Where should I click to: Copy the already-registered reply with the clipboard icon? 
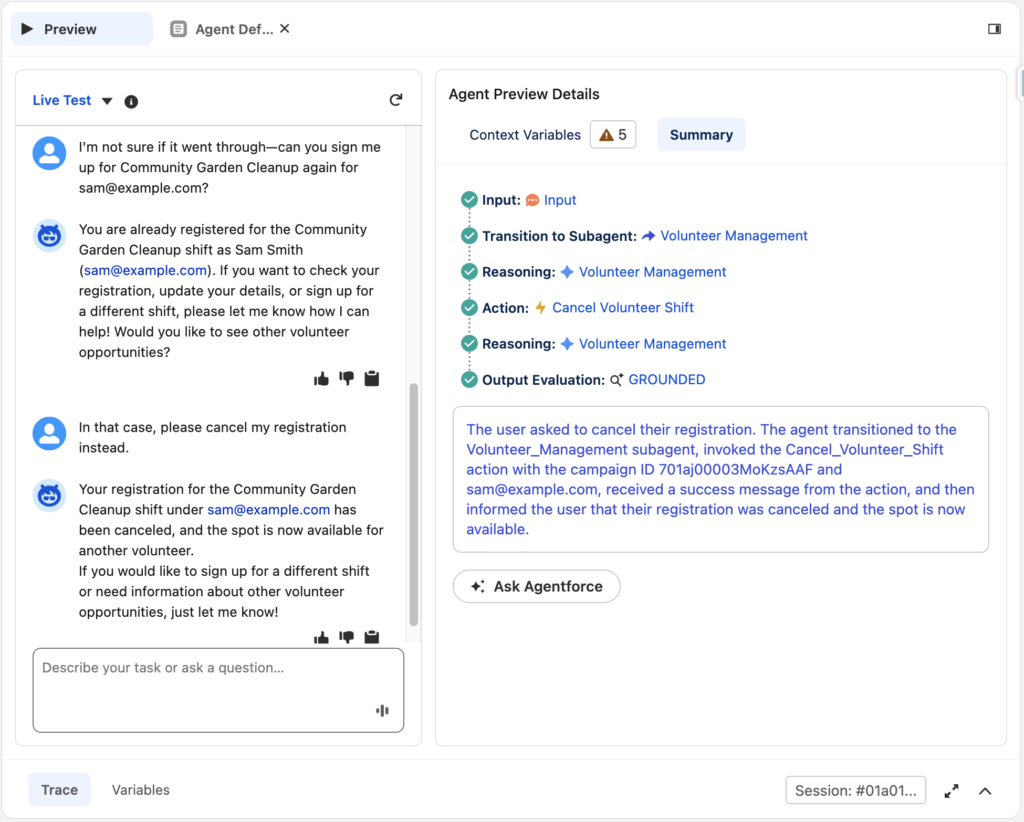(372, 379)
